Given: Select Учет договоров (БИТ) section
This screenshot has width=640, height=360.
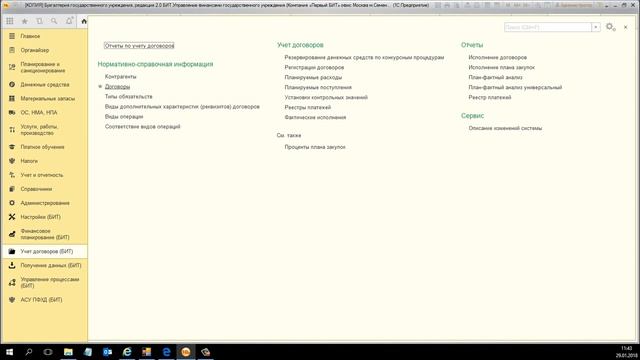Looking at the screenshot, I should (x=44, y=251).
